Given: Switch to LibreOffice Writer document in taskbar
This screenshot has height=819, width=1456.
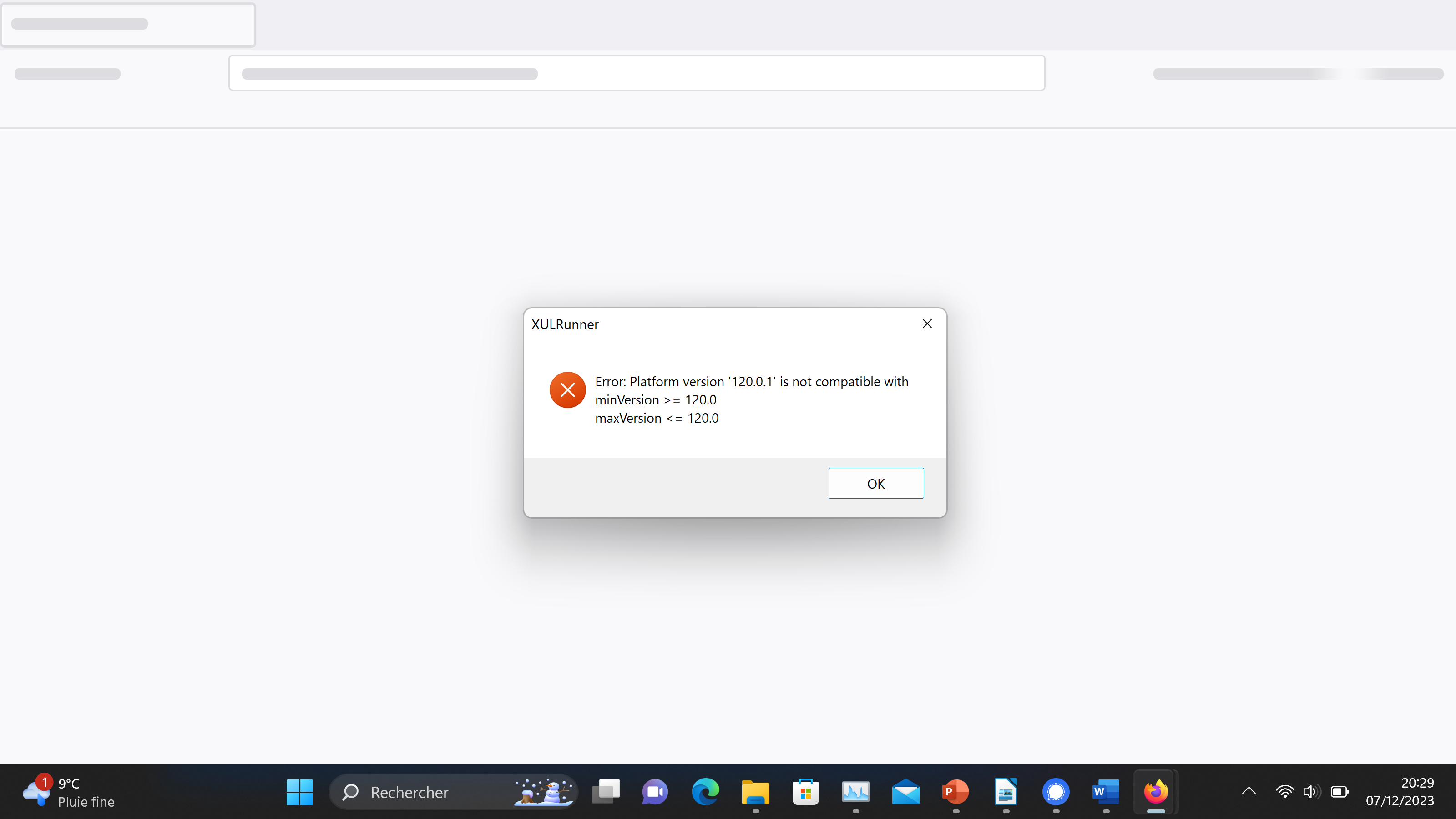Looking at the screenshot, I should 1006,792.
